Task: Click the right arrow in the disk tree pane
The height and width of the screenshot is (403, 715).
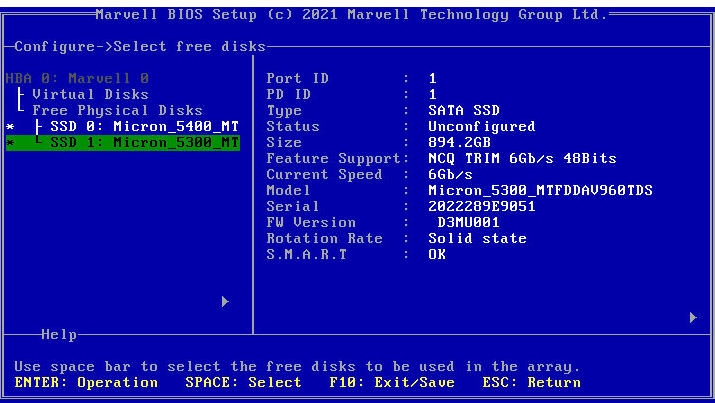Action: point(225,301)
